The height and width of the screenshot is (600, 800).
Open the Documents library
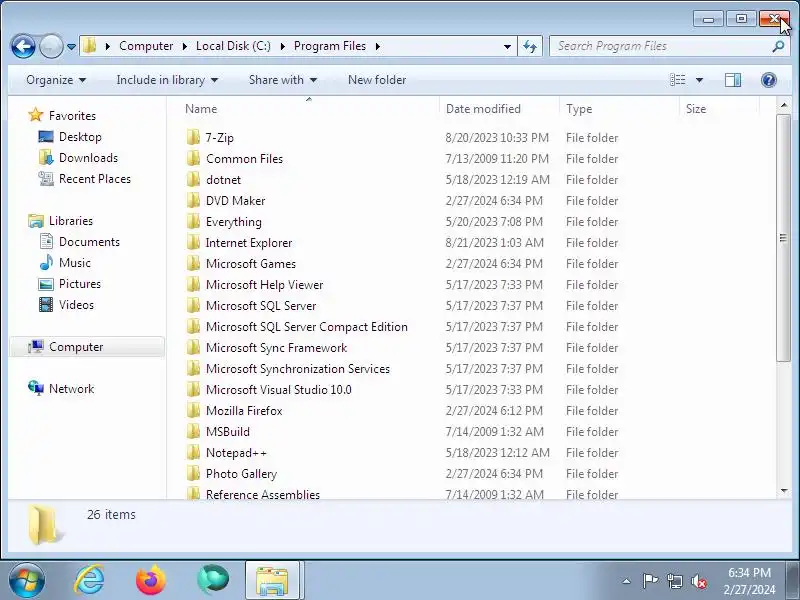pos(89,242)
